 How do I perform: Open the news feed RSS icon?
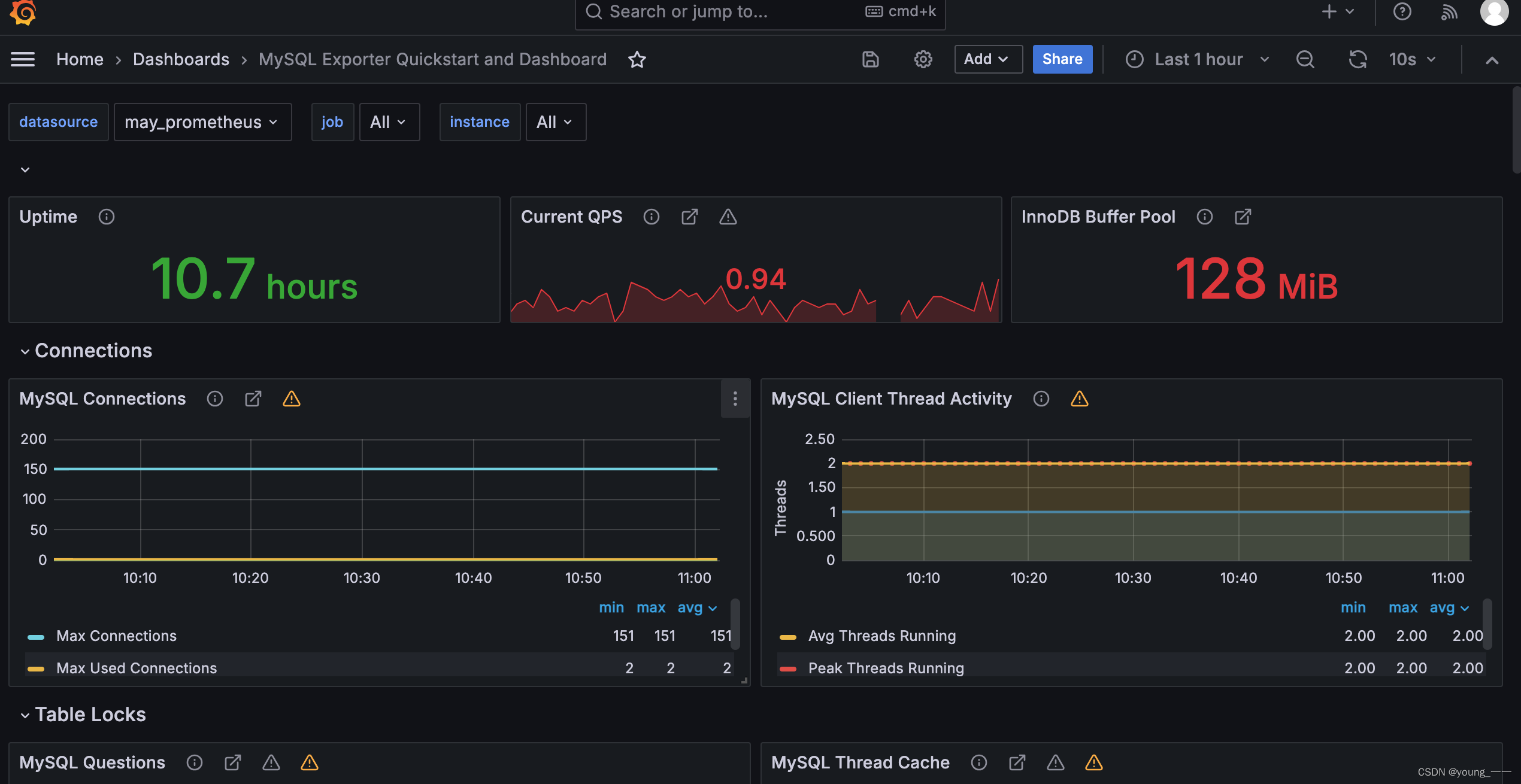(1449, 12)
